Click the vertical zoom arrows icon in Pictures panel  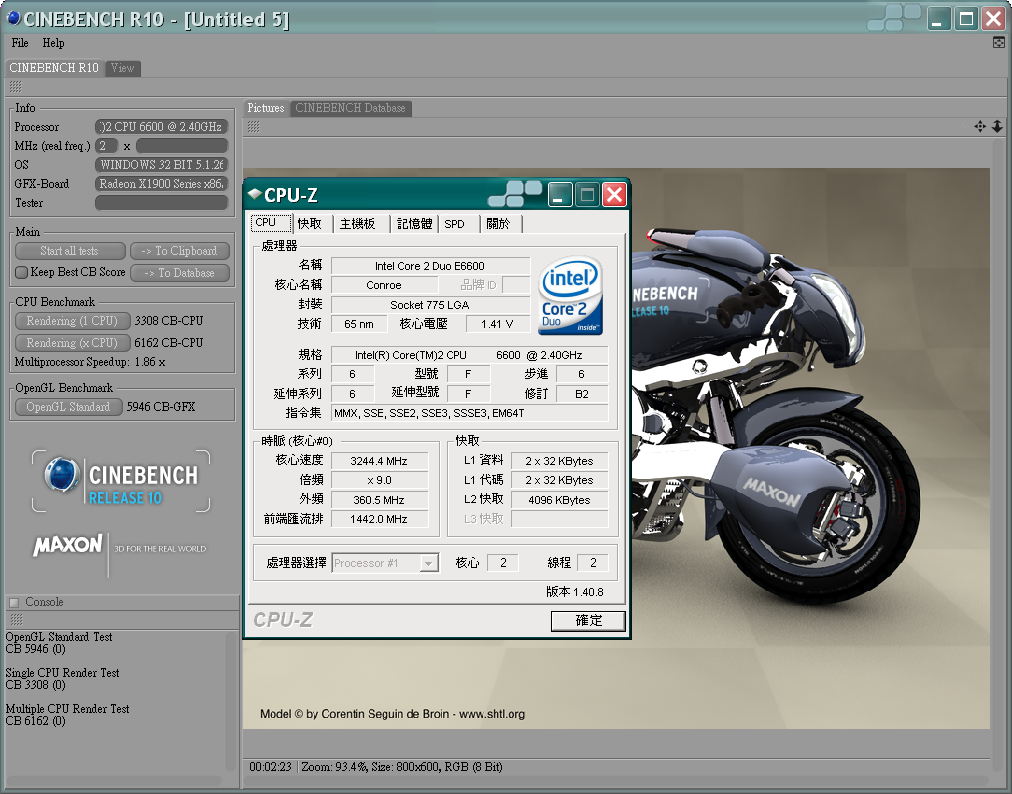pos(996,127)
